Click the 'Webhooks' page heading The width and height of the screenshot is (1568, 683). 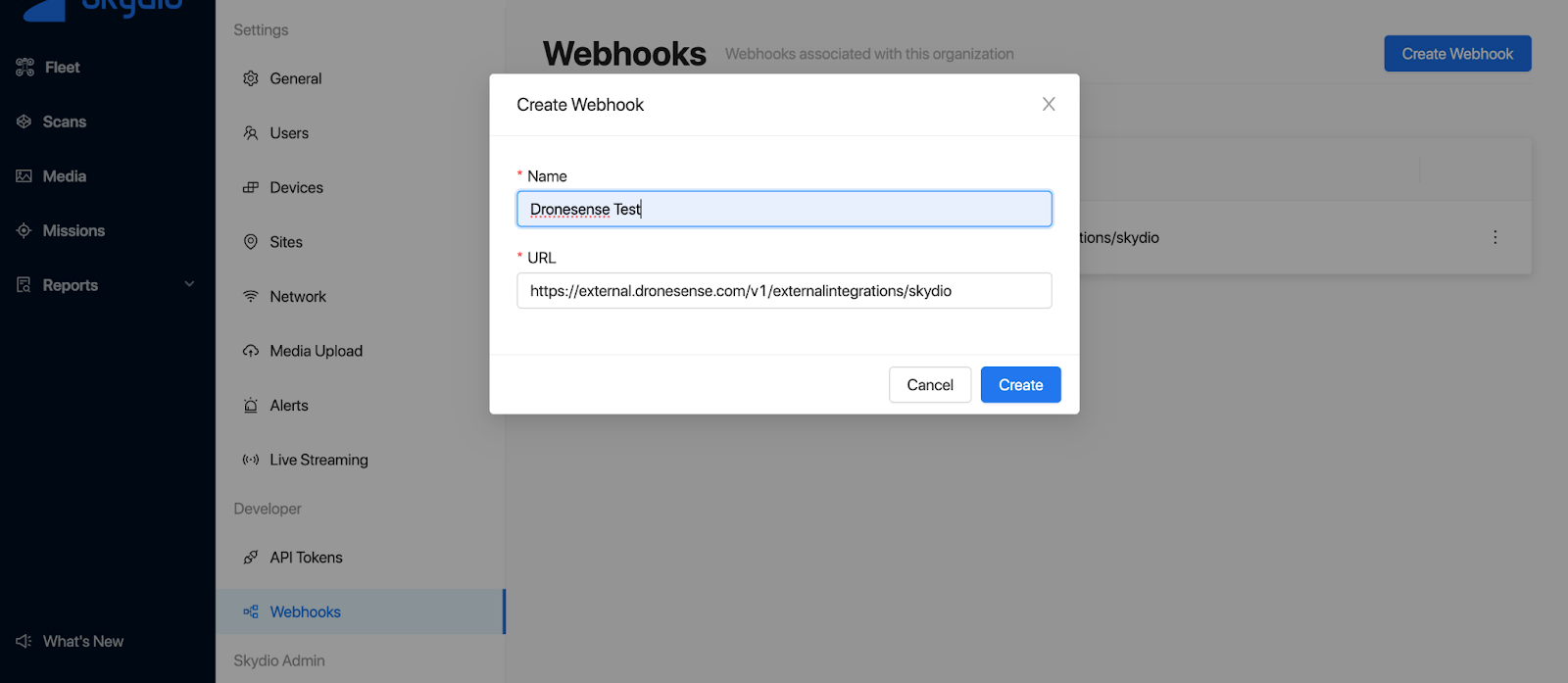pyautogui.click(x=624, y=54)
